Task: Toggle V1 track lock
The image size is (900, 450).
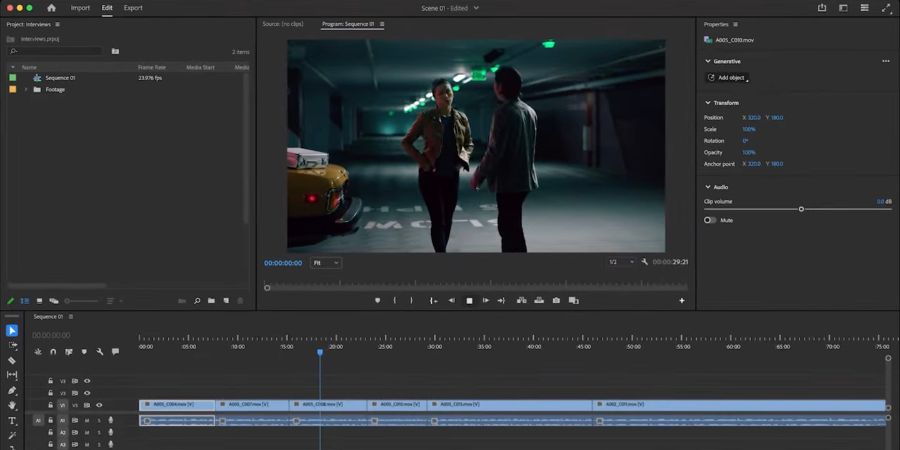Action: coord(51,405)
